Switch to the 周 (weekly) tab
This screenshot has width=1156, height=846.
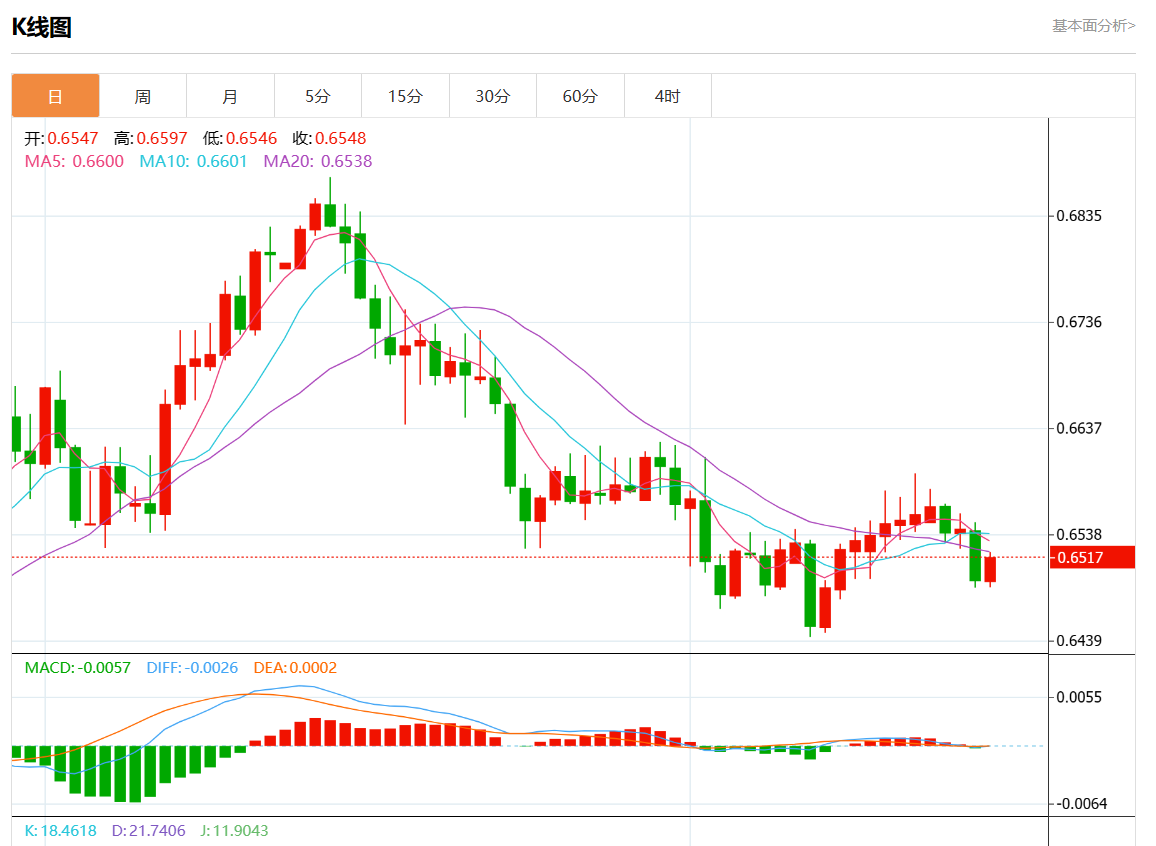click(143, 96)
